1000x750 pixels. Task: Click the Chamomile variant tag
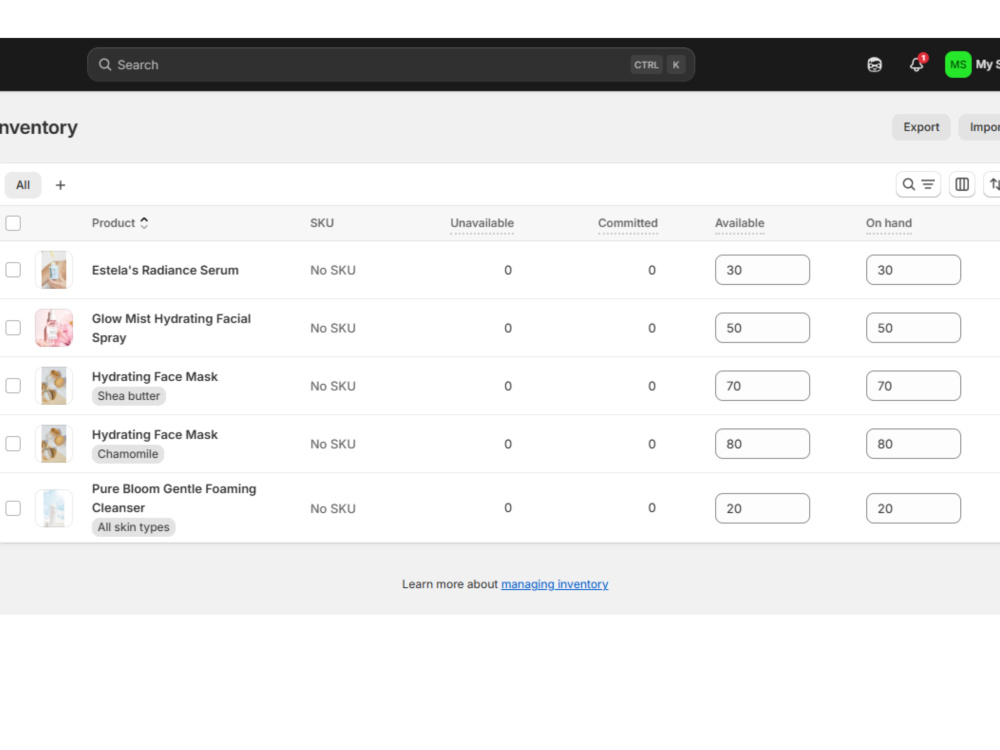(x=128, y=454)
